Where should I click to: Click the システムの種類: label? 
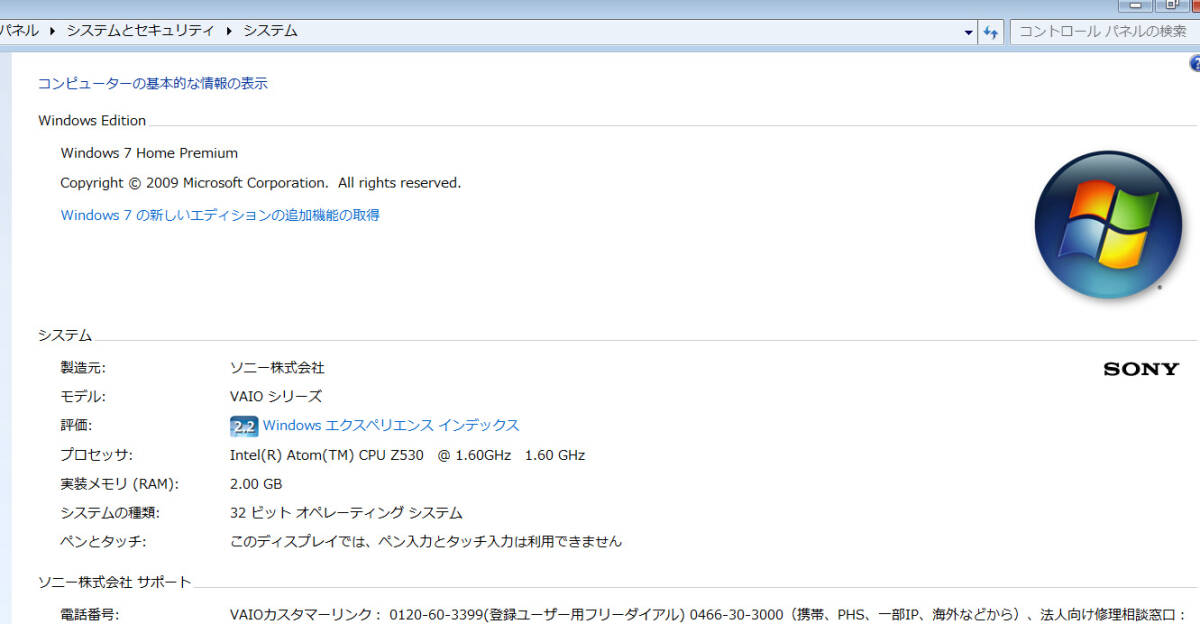pos(110,513)
